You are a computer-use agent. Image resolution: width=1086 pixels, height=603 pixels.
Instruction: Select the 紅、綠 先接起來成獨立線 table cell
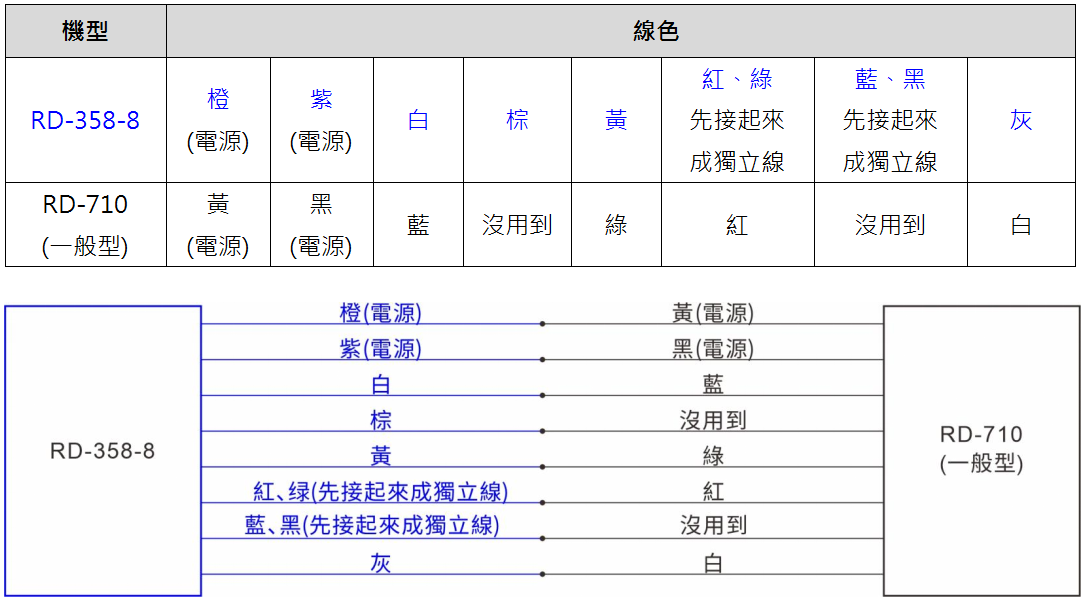[738, 120]
